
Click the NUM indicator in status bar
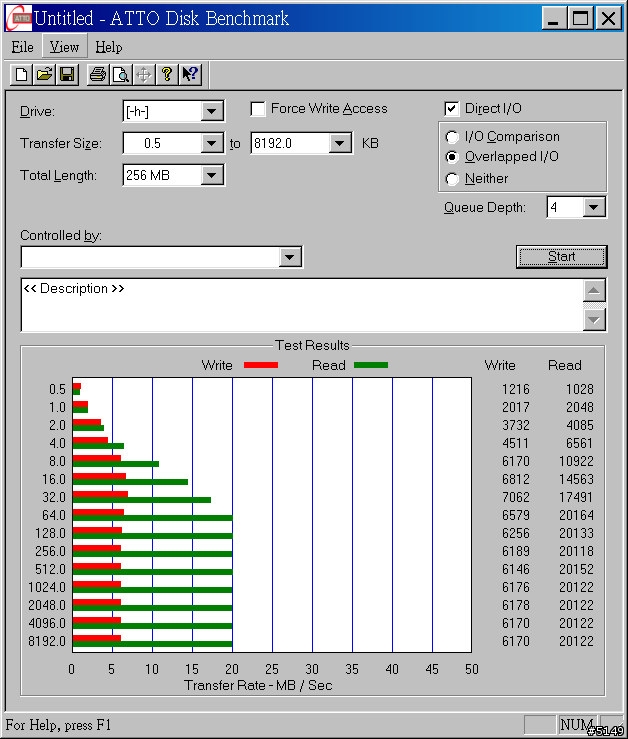[575, 724]
